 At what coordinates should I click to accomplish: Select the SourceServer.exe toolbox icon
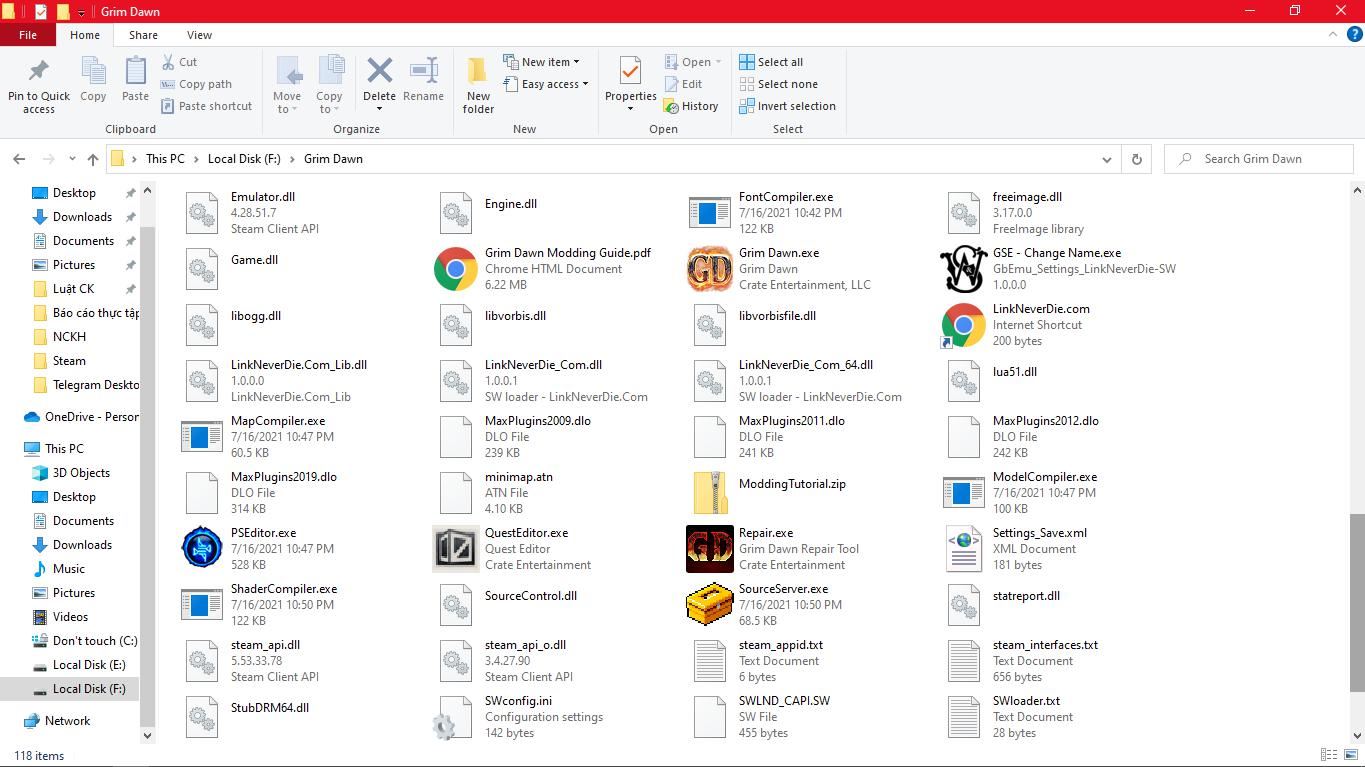(x=709, y=605)
